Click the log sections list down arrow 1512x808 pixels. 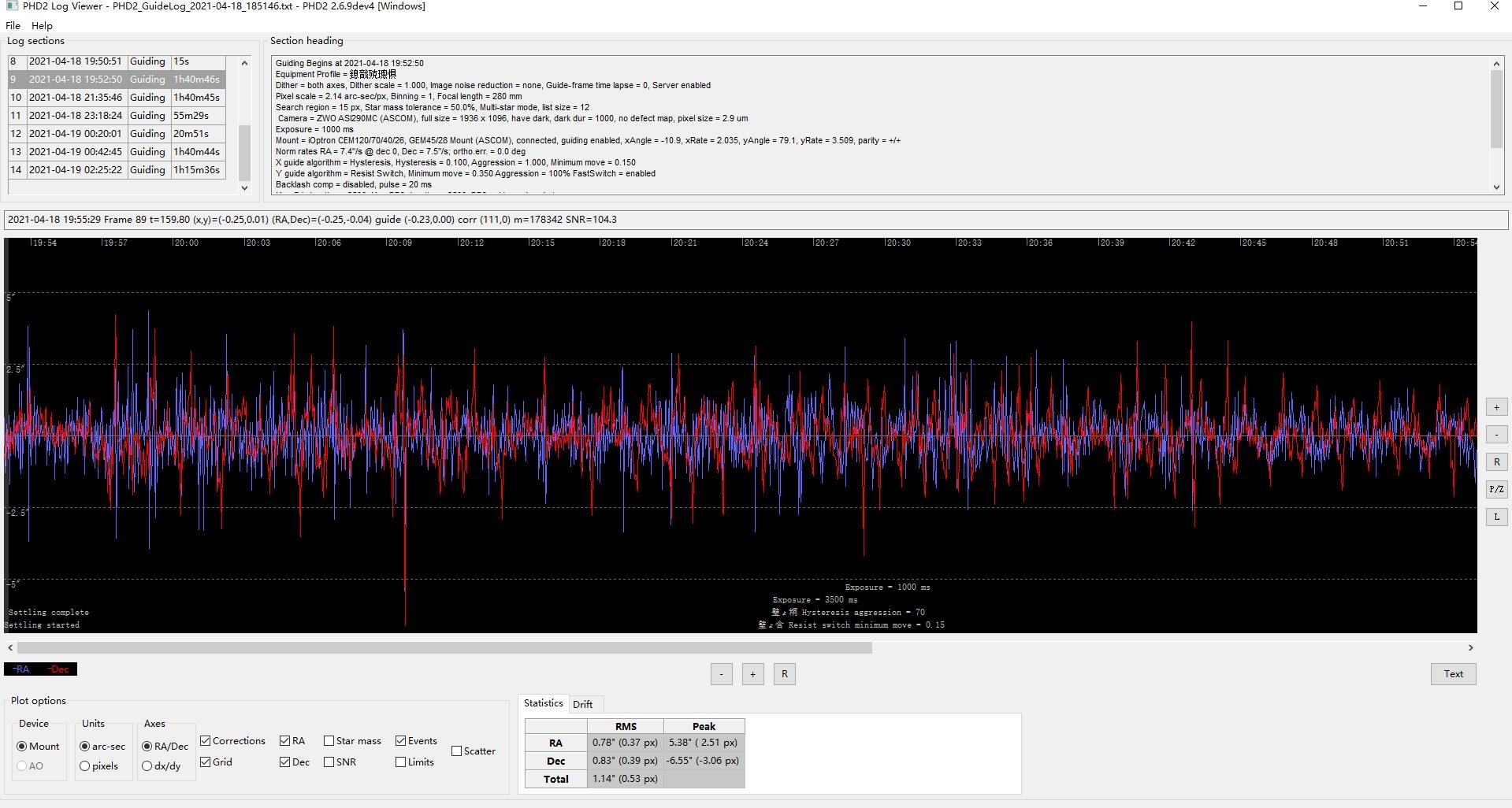pyautogui.click(x=244, y=187)
